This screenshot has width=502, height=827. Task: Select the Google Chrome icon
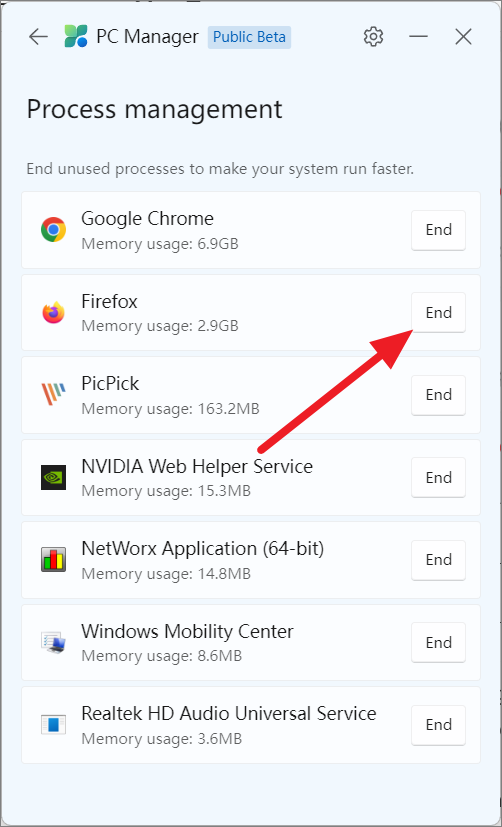53,229
